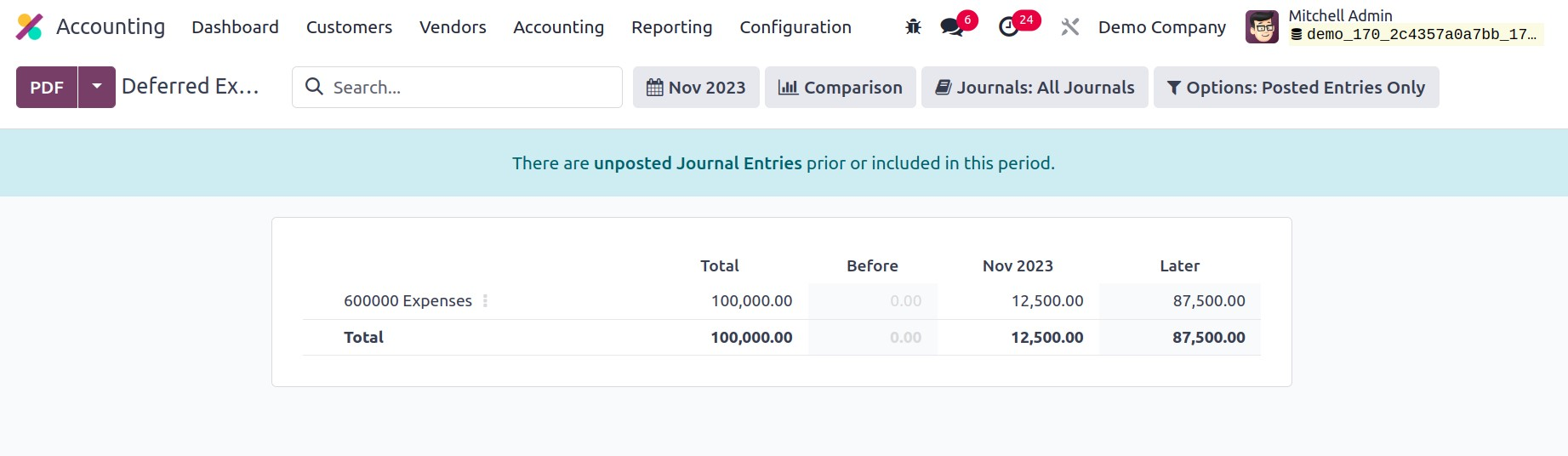Click the three-dot icon beside 600000 Expenses
The height and width of the screenshot is (456, 1568).
pyautogui.click(x=485, y=301)
